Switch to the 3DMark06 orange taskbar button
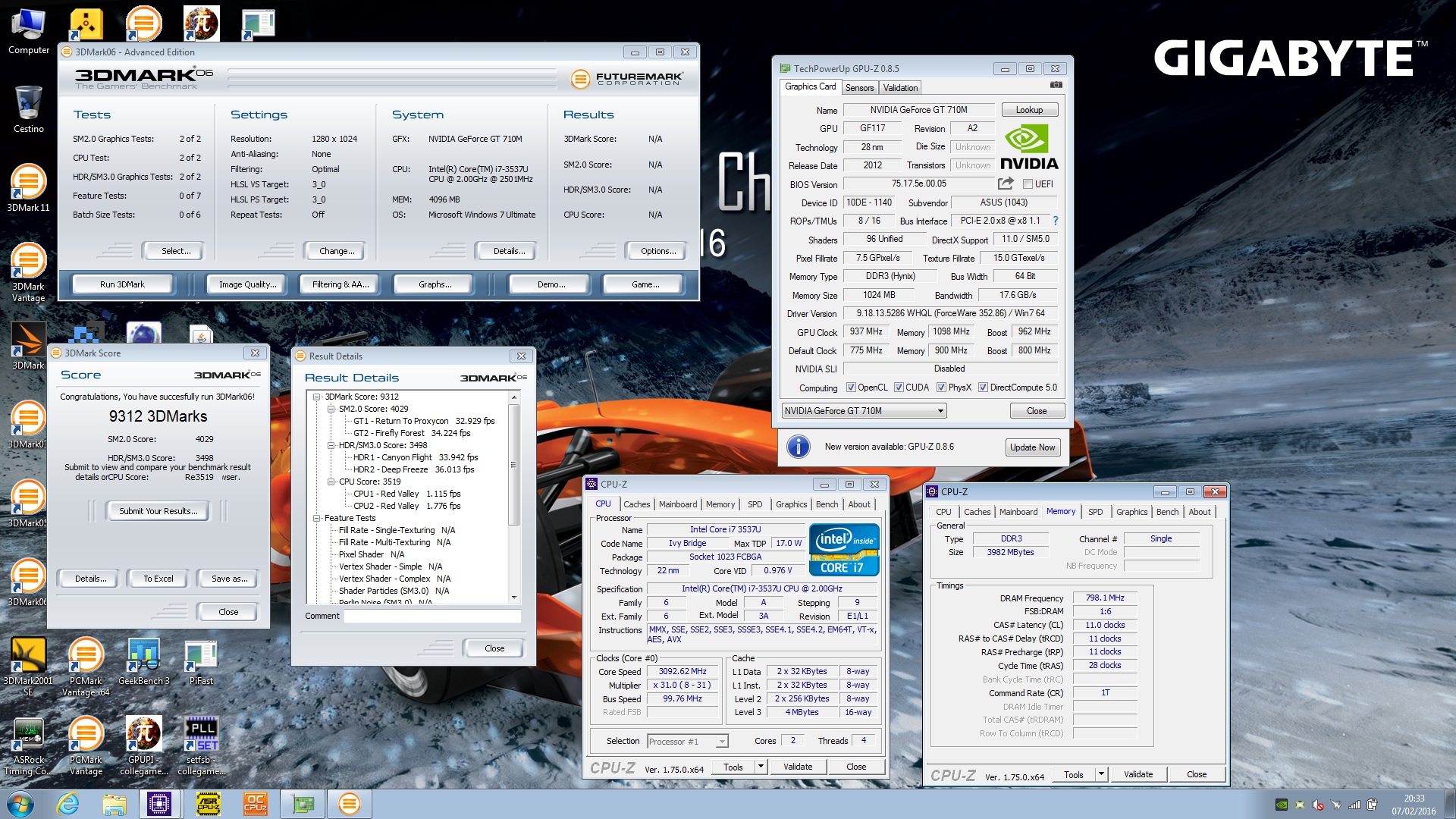 tap(349, 804)
